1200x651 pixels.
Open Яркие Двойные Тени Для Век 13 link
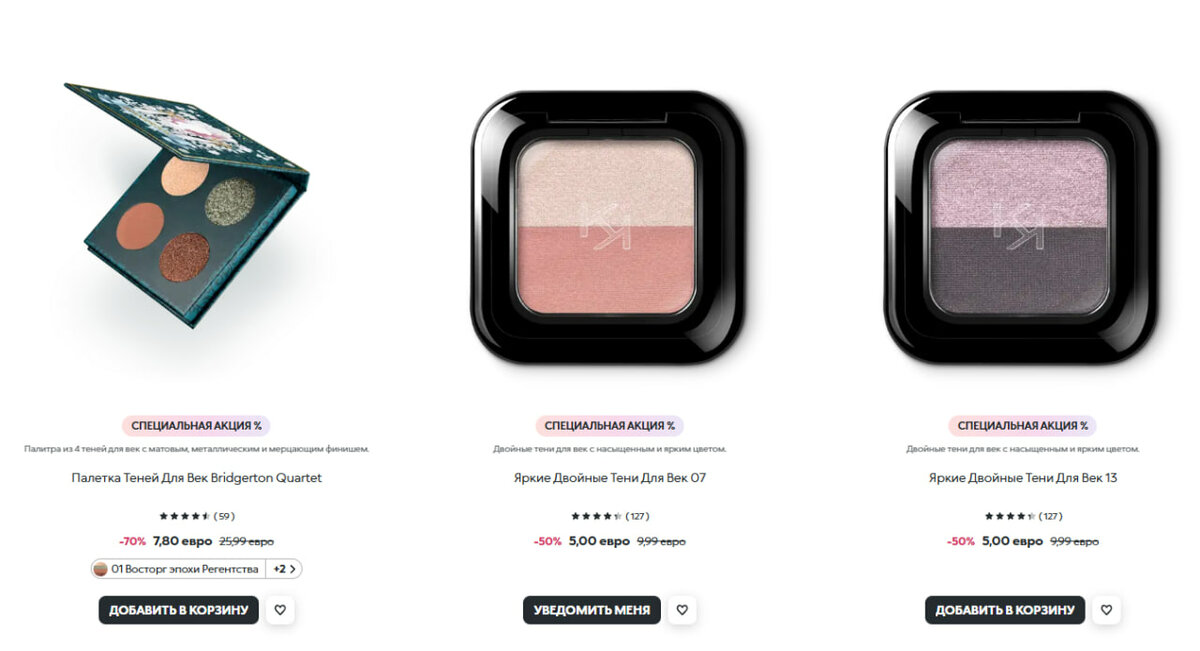click(x=1023, y=478)
